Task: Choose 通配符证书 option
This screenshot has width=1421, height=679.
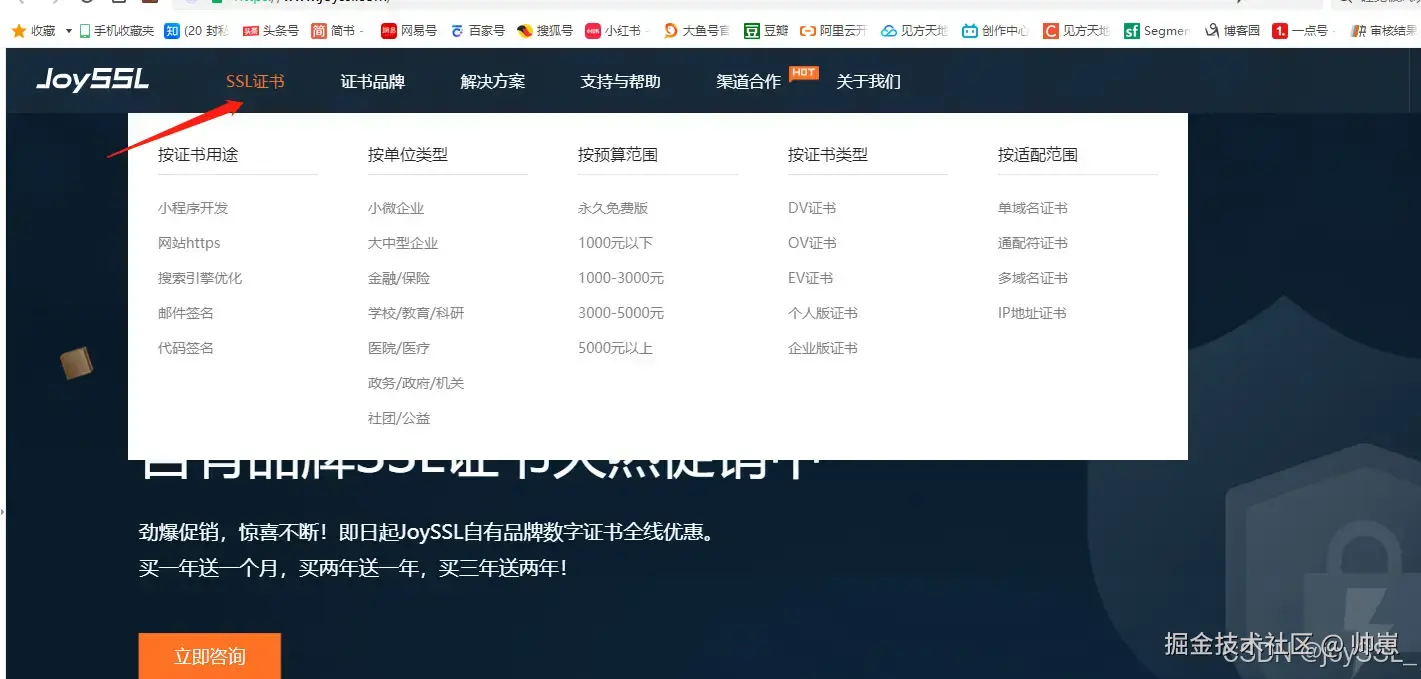Action: 1033,243
